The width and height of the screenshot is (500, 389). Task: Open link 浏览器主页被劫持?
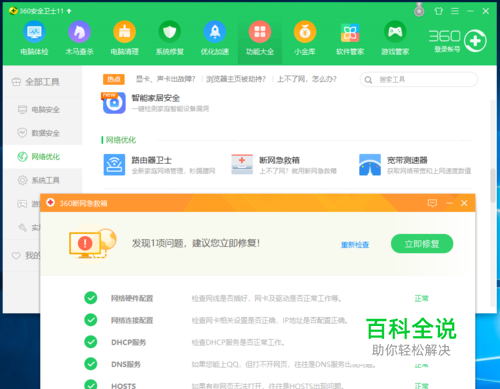236,79
